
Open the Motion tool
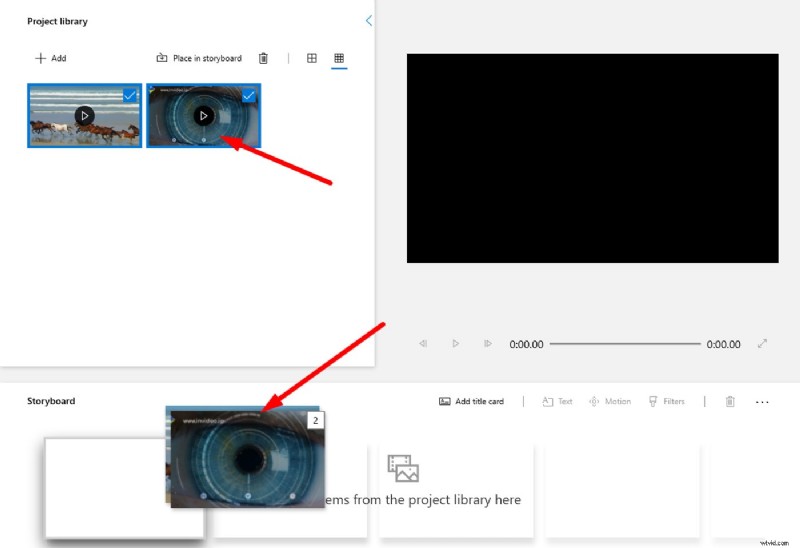[610, 402]
